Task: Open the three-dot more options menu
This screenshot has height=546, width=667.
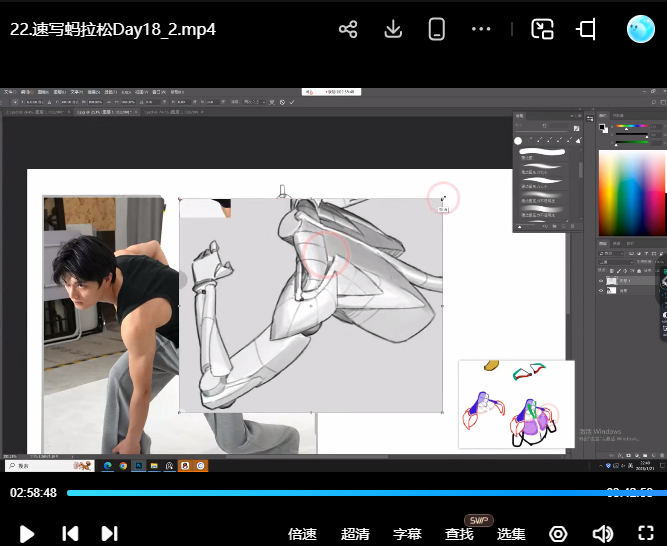Action: click(481, 29)
